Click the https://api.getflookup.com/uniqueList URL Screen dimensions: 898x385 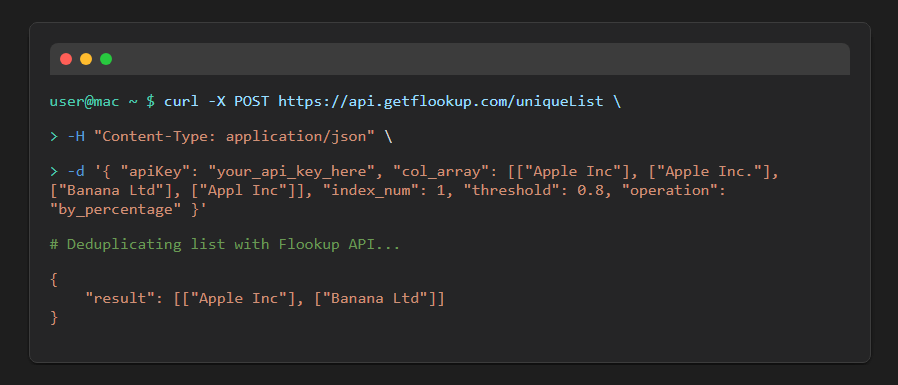[441, 101]
